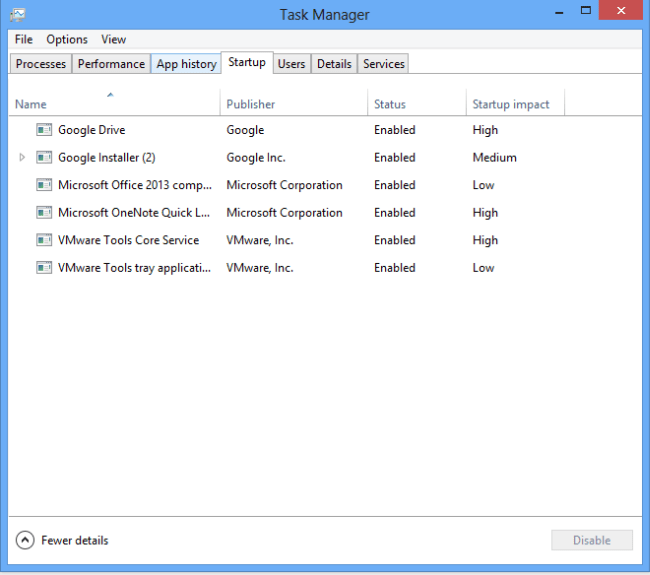The image size is (650, 575).
Task: Select the Microsoft OneNote Quick Launcher icon
Action: pos(44,213)
